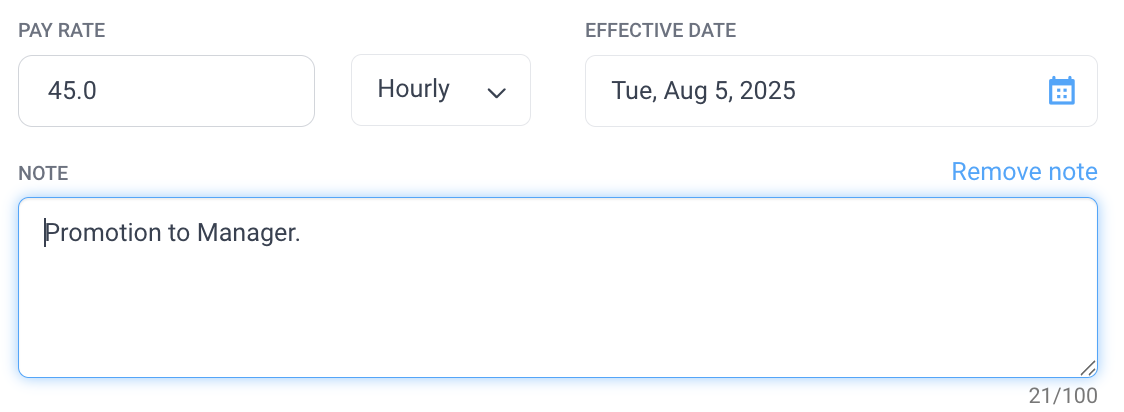Viewport: 1124px width, 412px height.
Task: Grab the note box resize handle
Action: pyautogui.click(x=1087, y=368)
